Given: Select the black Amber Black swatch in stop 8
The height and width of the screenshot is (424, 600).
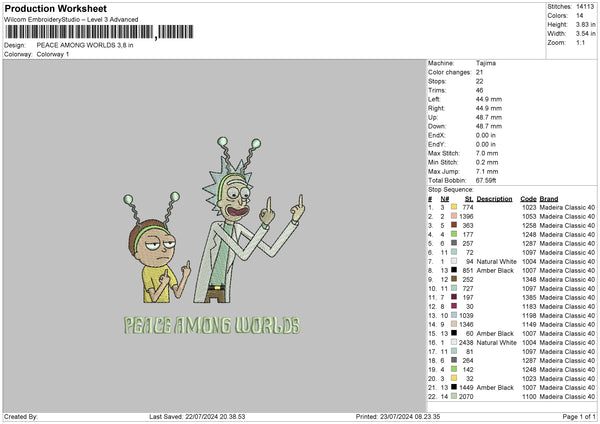Looking at the screenshot, I should click(455, 270).
